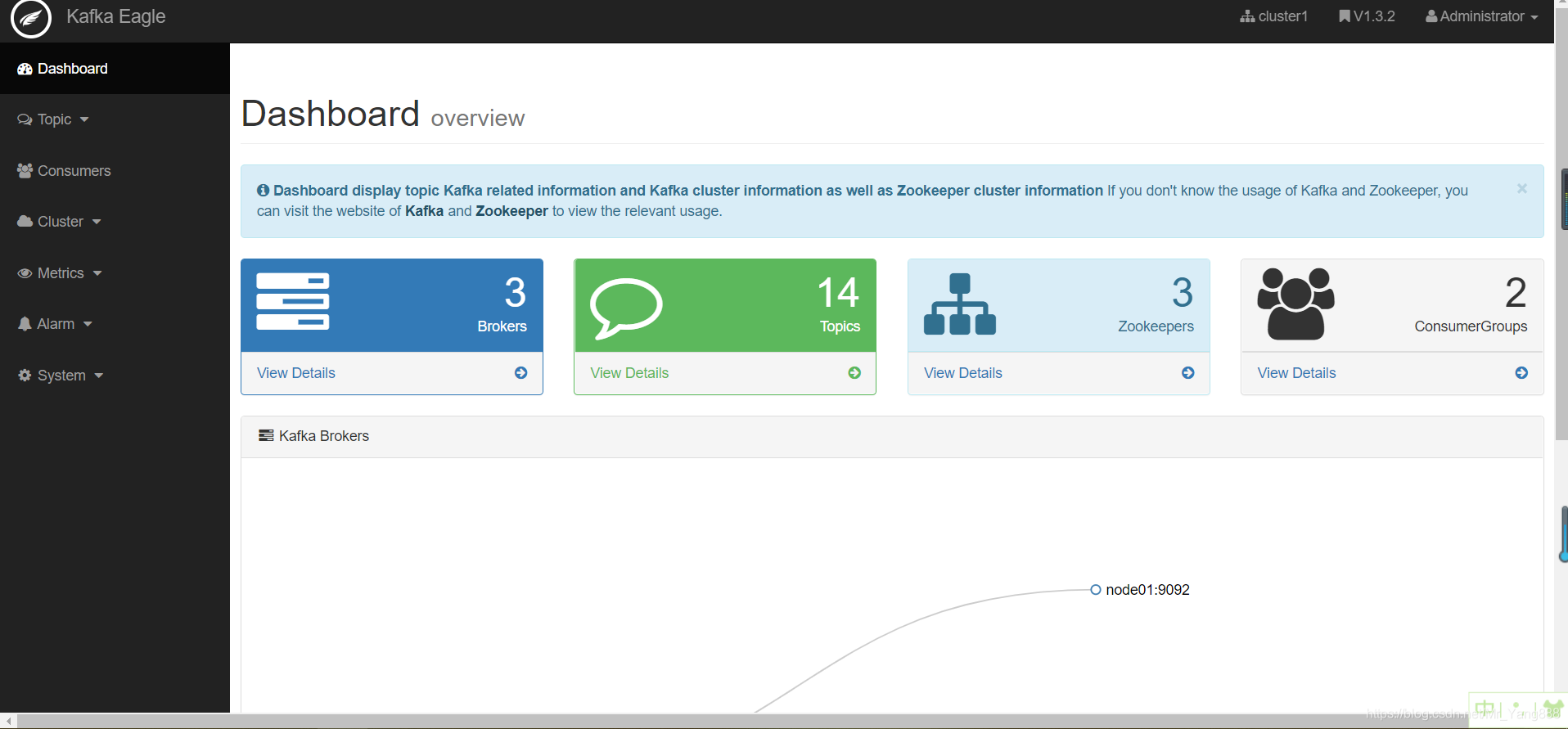The image size is (1568, 729).
Task: Click the arrow icon in ConsumerGroups card footer
Action: (x=1521, y=373)
